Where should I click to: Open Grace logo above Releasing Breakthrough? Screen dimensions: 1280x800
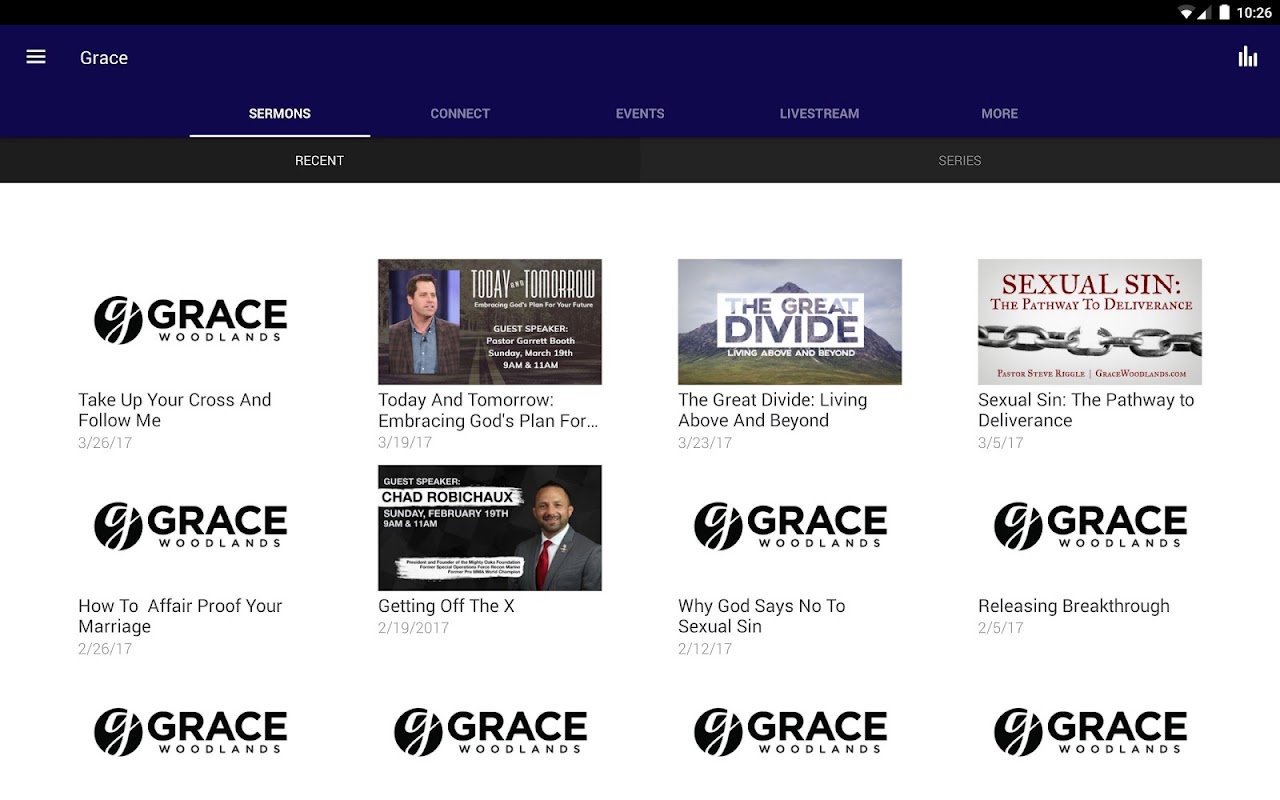click(x=1090, y=527)
